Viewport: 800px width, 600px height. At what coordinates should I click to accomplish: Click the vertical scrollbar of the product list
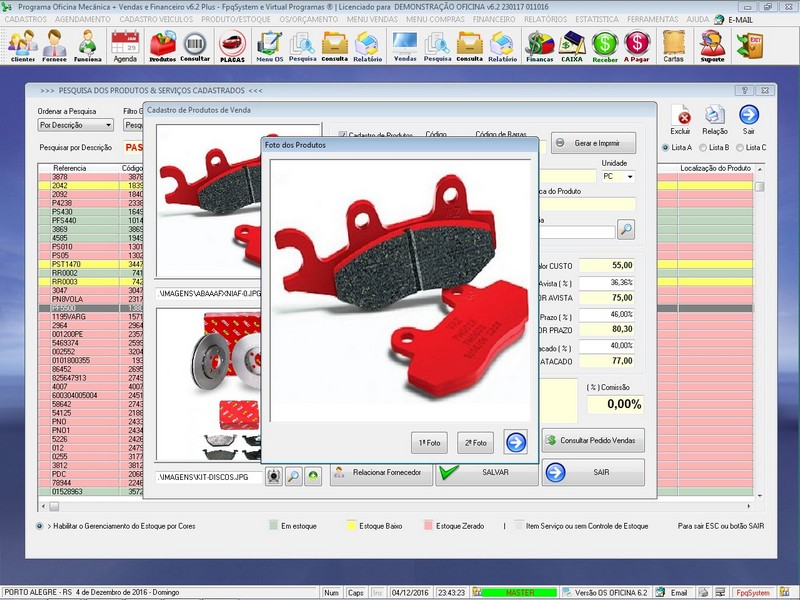[x=760, y=332]
